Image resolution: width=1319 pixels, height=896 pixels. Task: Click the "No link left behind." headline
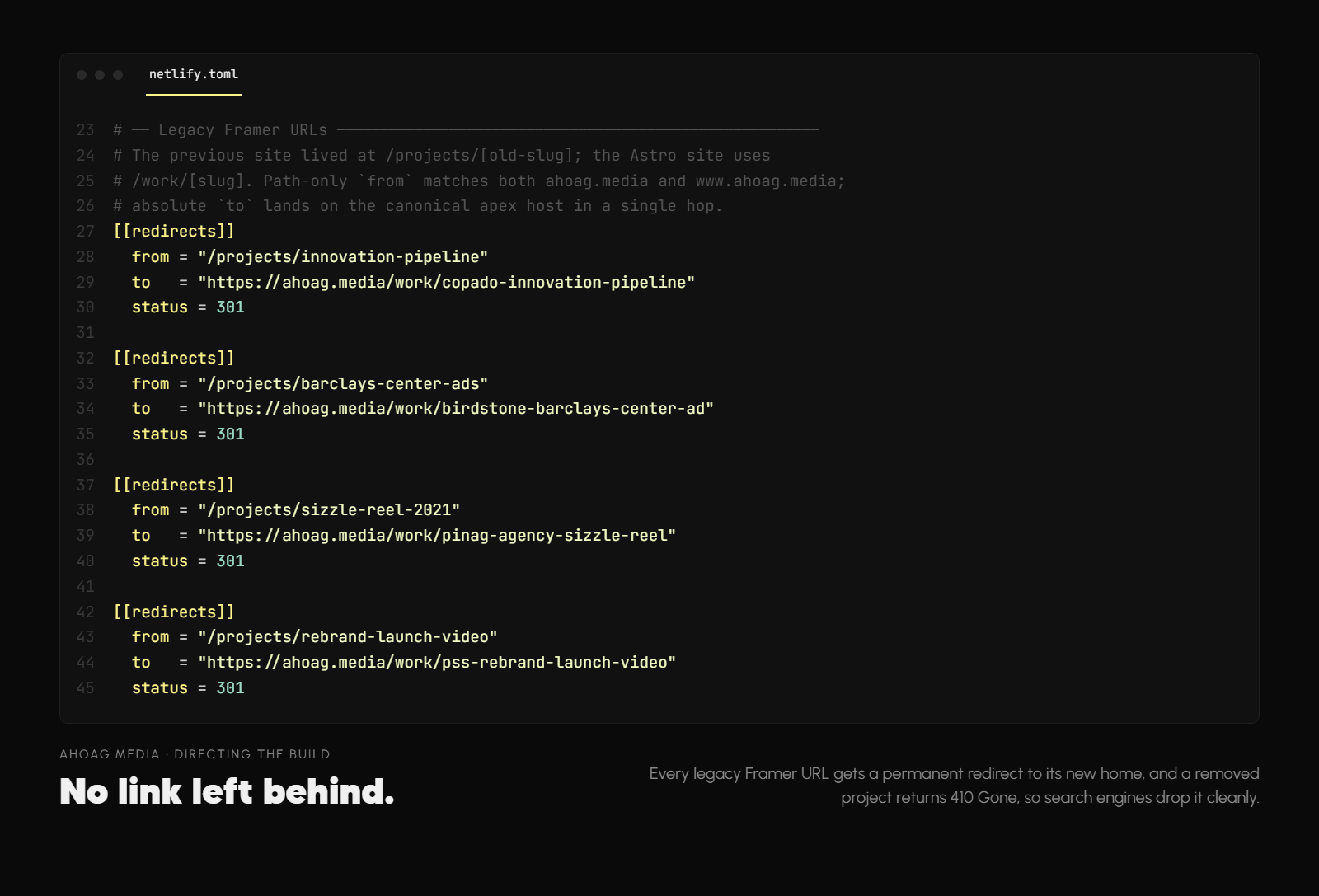227,791
